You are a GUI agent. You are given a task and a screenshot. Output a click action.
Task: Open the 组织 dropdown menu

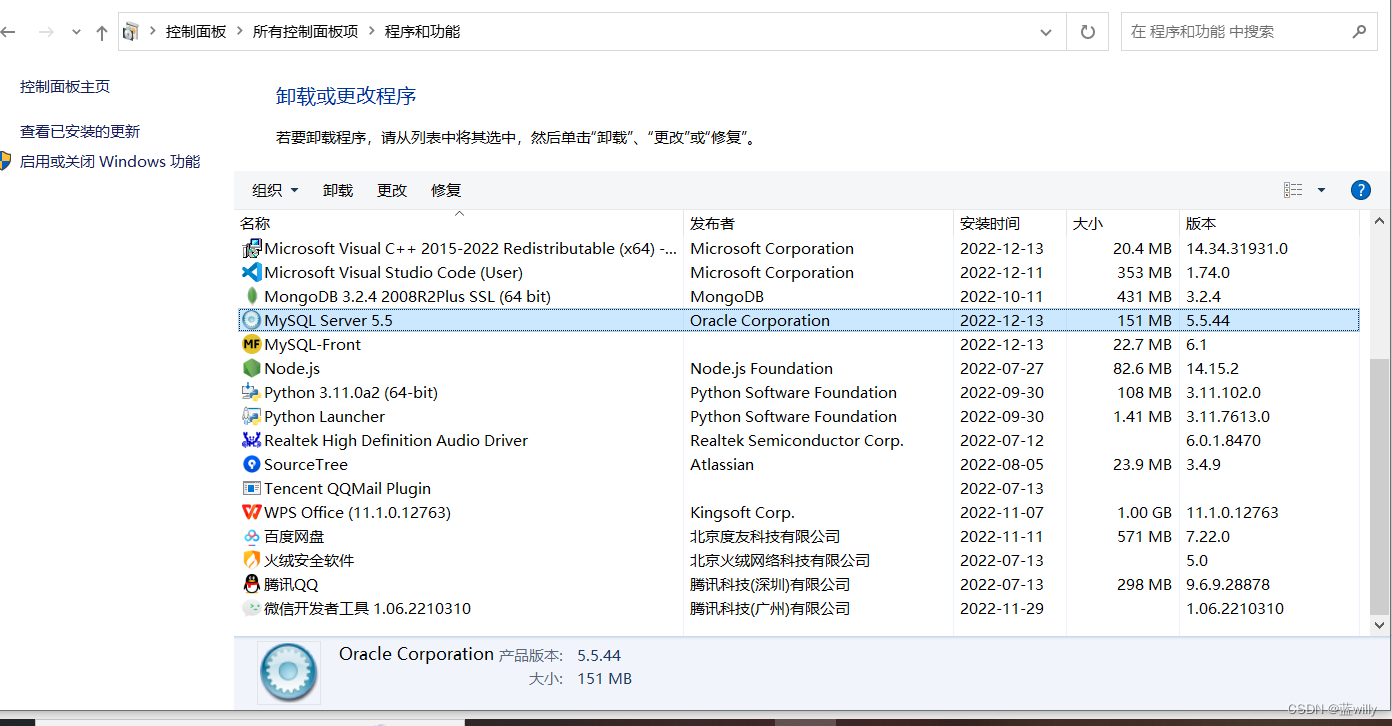click(x=275, y=190)
